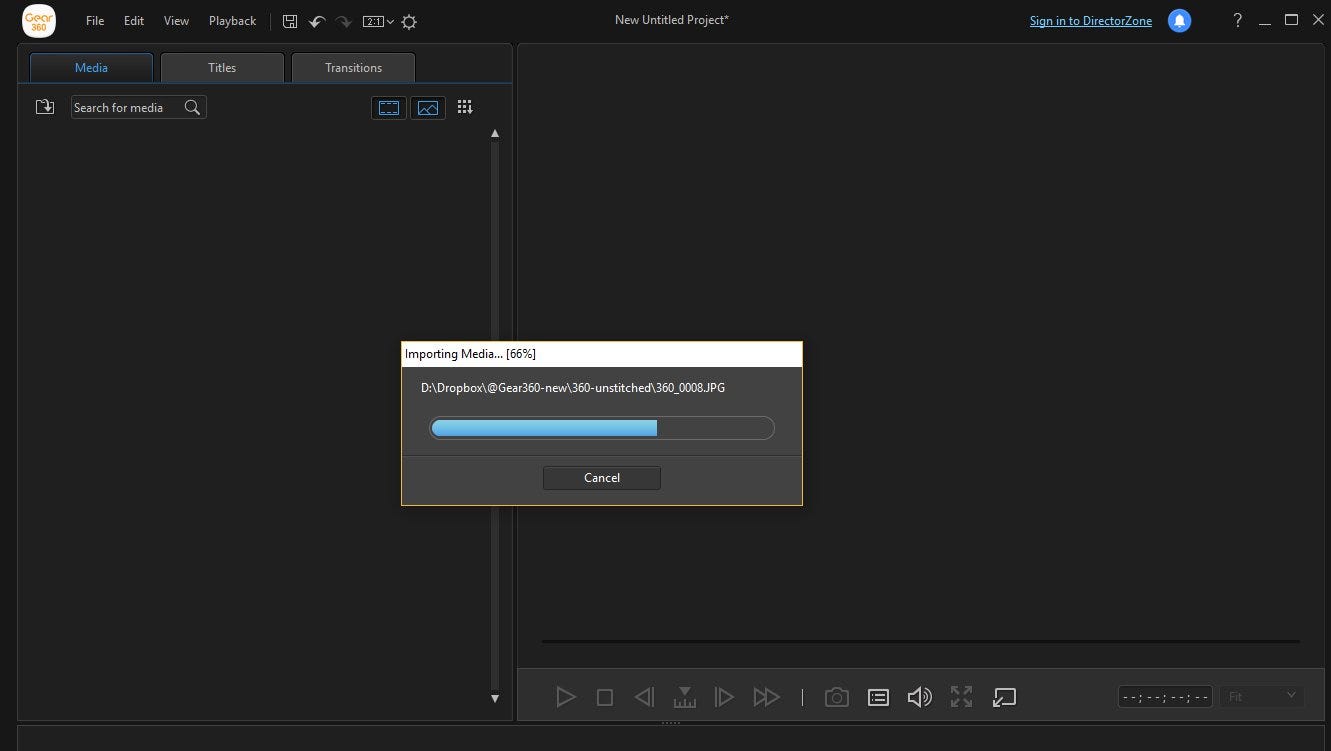Viewport: 1331px width, 751px height.
Task: Sign in to DirectorZone link
Action: (x=1091, y=21)
